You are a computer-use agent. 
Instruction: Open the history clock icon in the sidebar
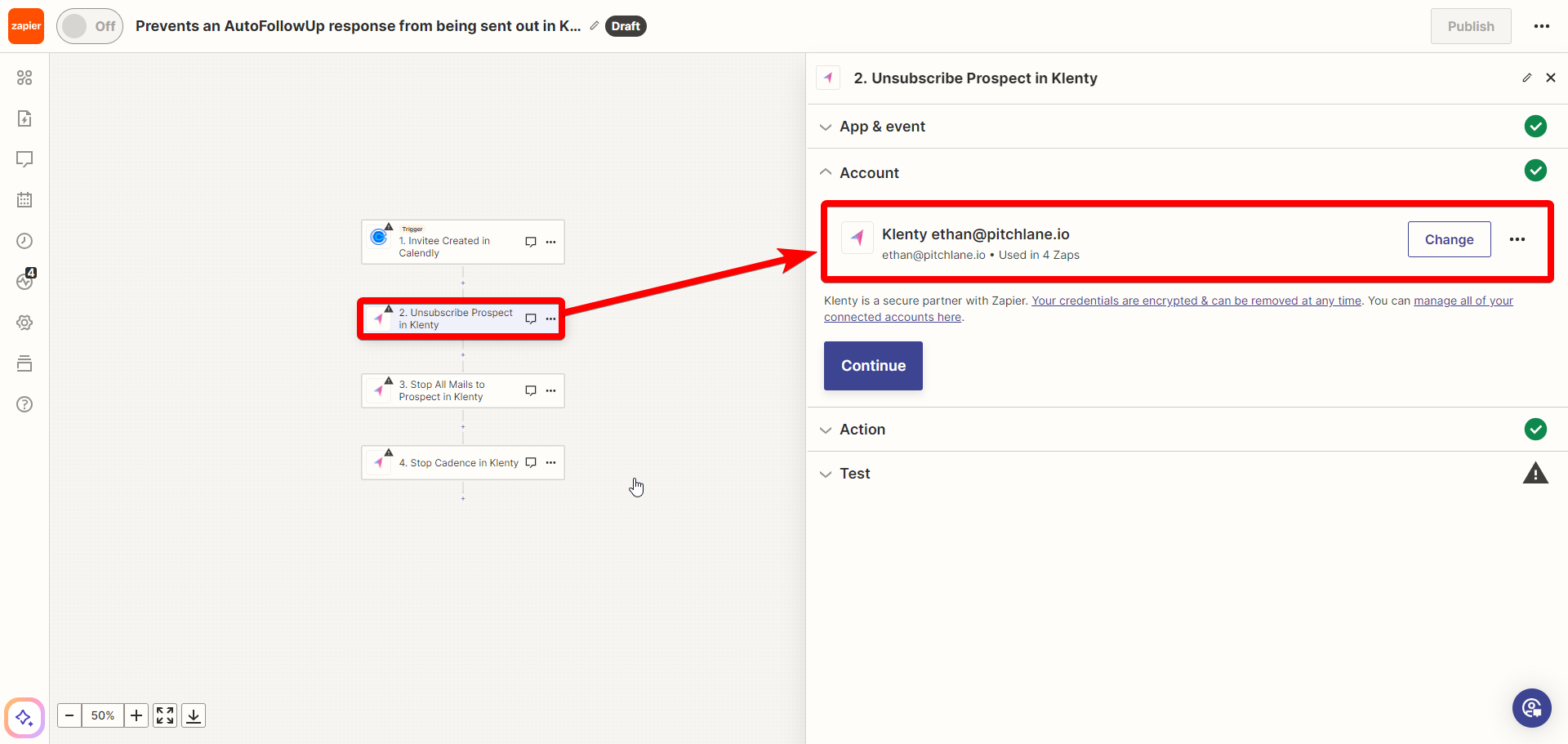click(x=24, y=241)
